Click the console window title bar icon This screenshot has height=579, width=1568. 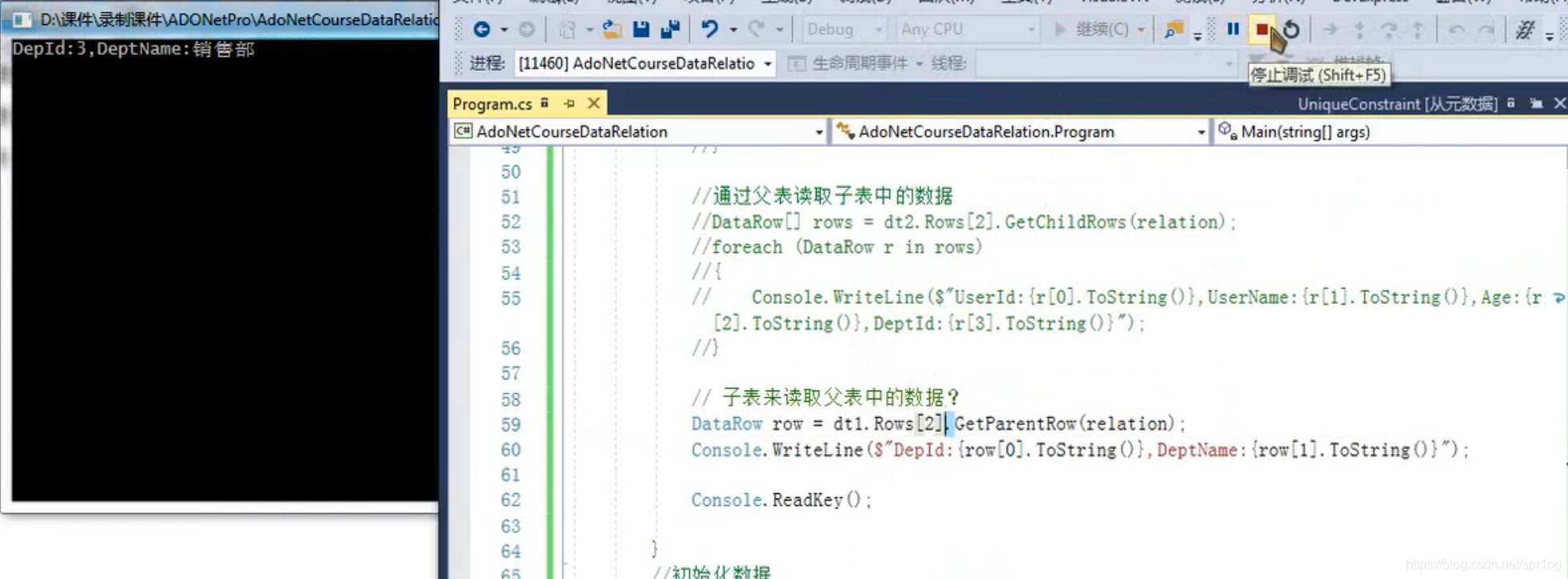pos(22,19)
